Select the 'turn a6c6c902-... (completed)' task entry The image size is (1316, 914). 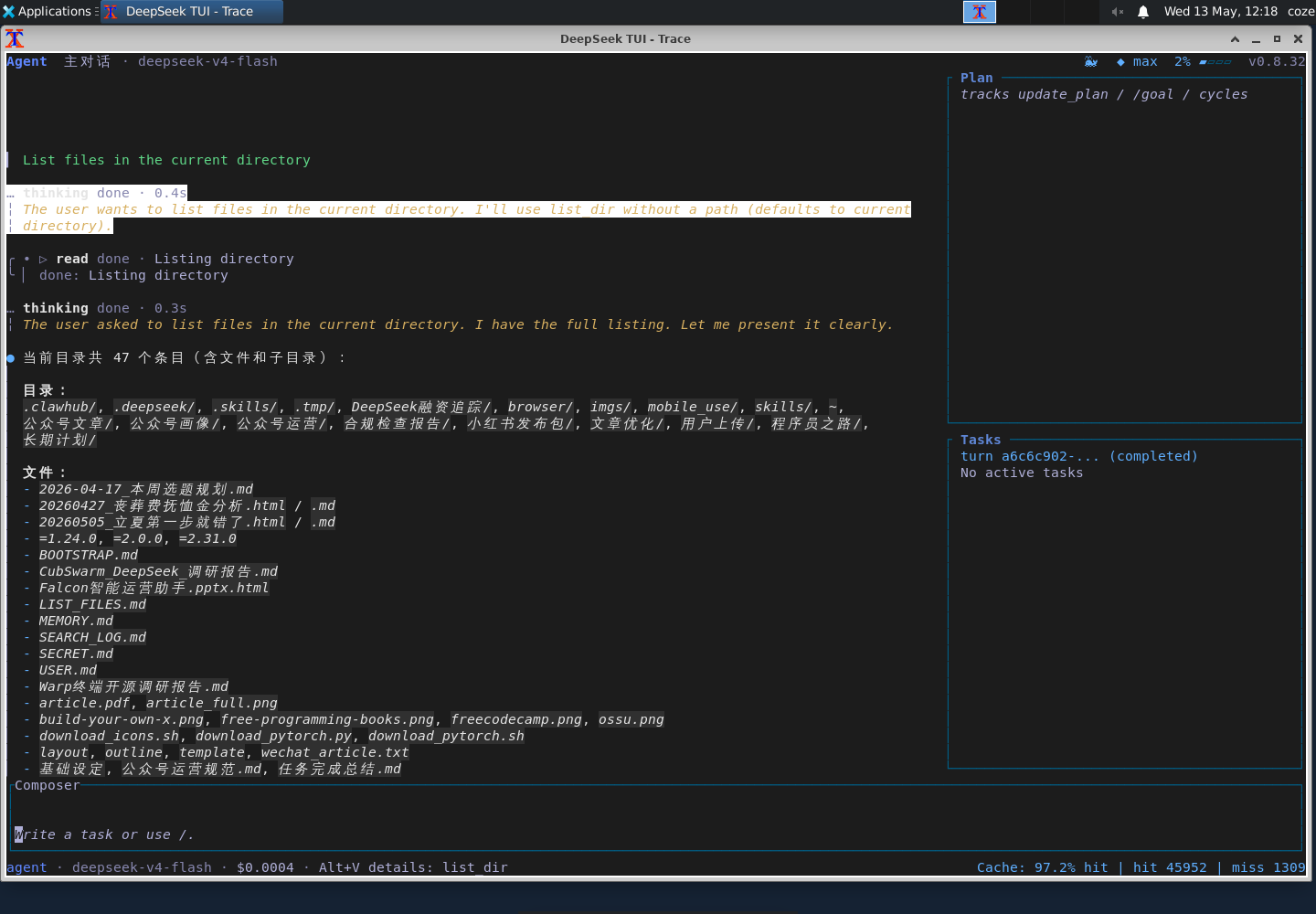point(1079,456)
